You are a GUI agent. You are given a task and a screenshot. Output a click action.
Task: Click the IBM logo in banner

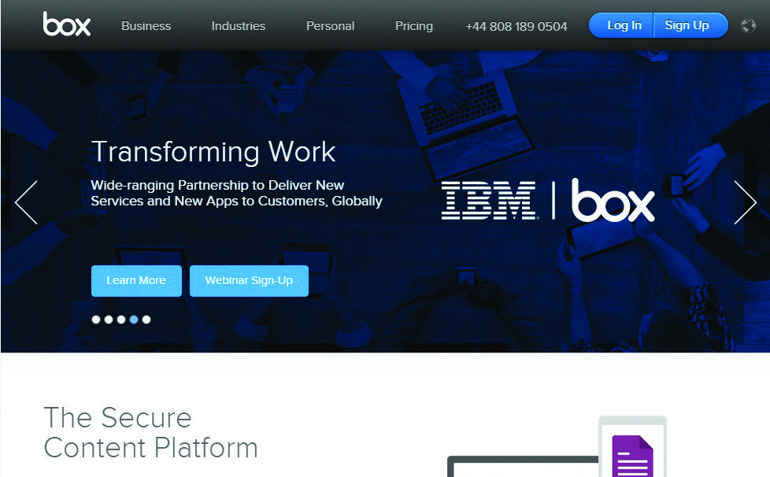click(x=488, y=200)
